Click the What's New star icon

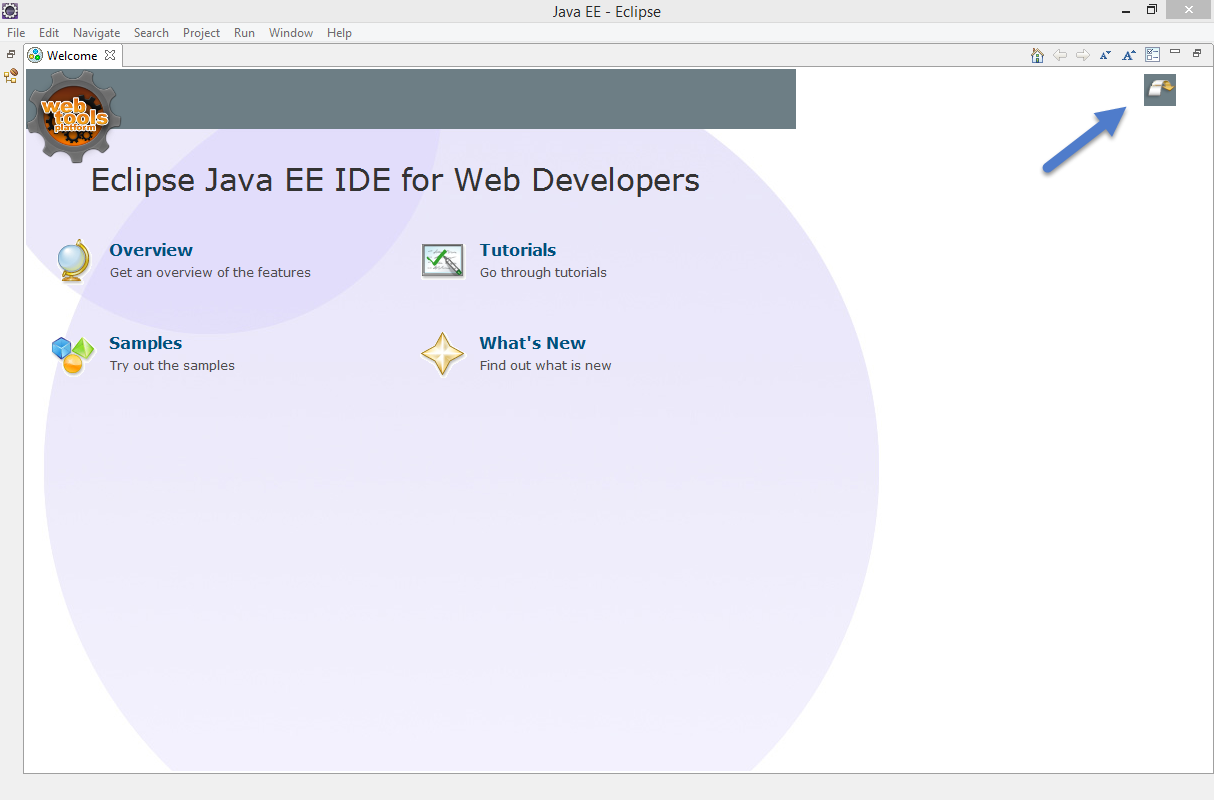tap(443, 354)
